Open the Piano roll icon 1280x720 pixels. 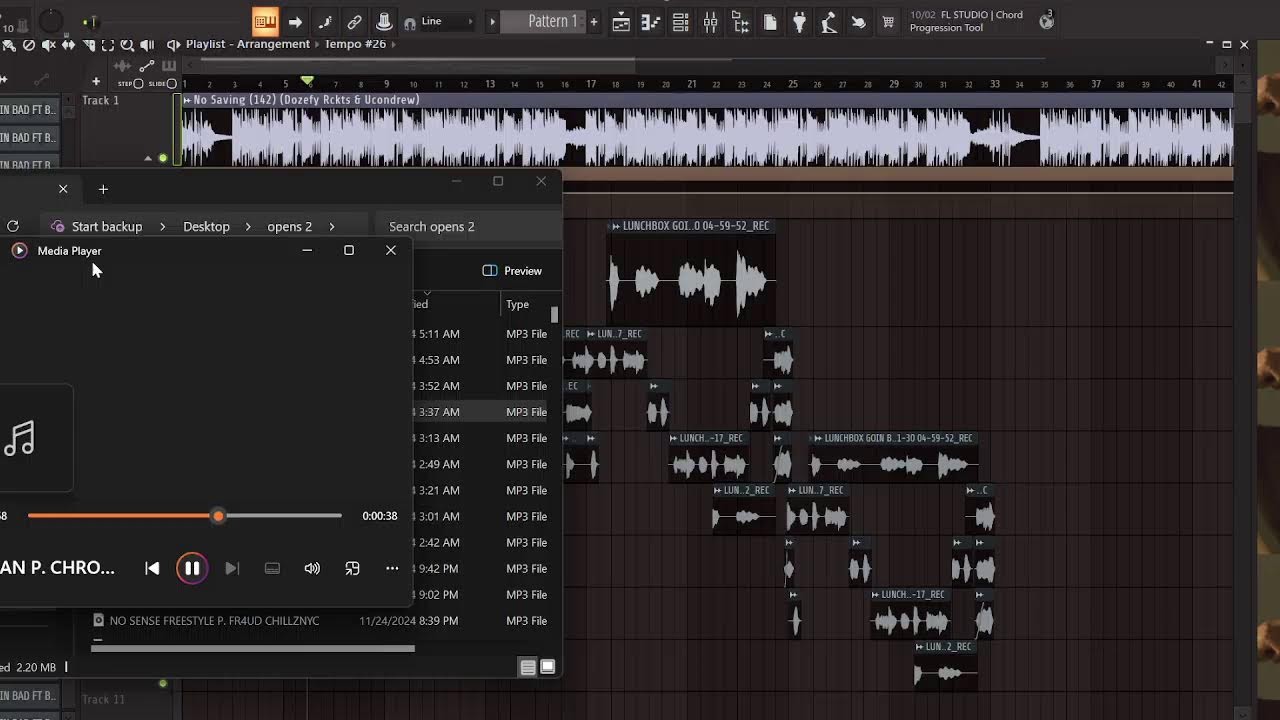pos(651,21)
